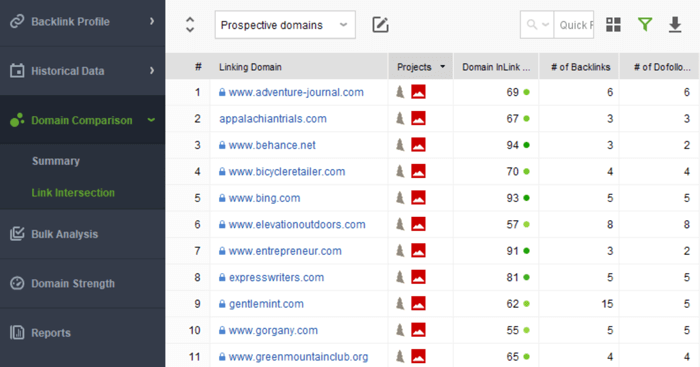
Task: Click the red project icon for behance.net
Action: [418, 145]
